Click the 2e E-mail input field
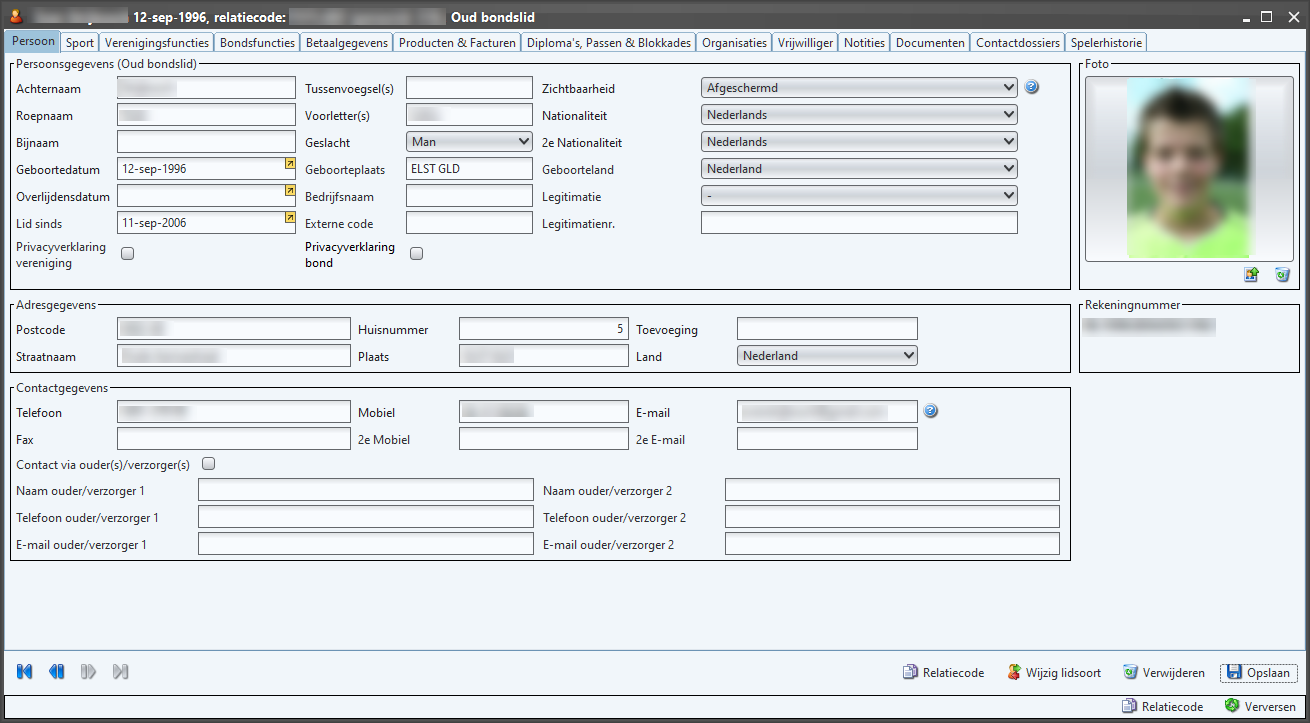1310x723 pixels. (x=827, y=439)
